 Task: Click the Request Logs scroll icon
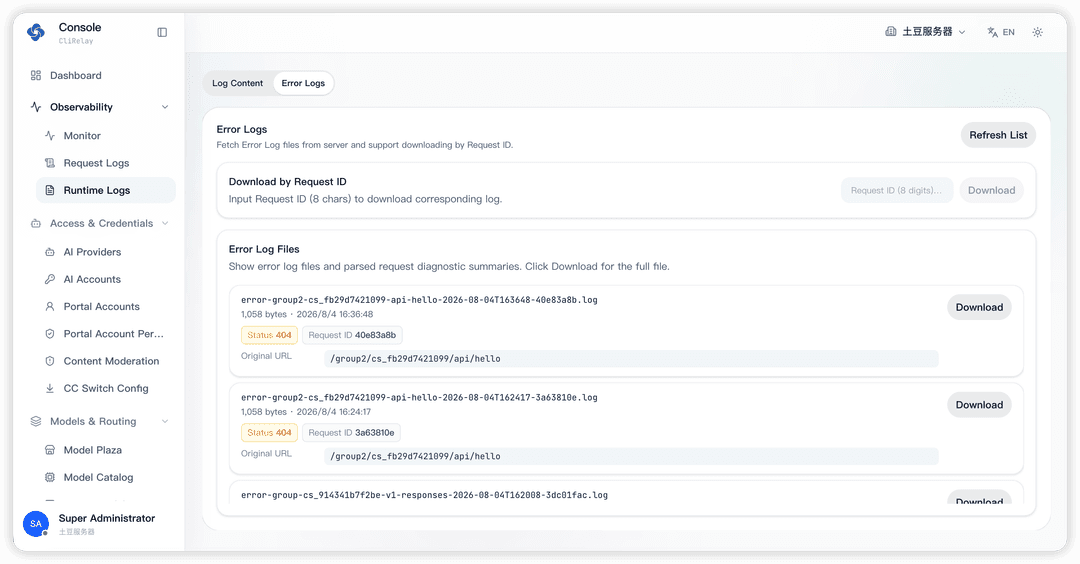tap(50, 163)
